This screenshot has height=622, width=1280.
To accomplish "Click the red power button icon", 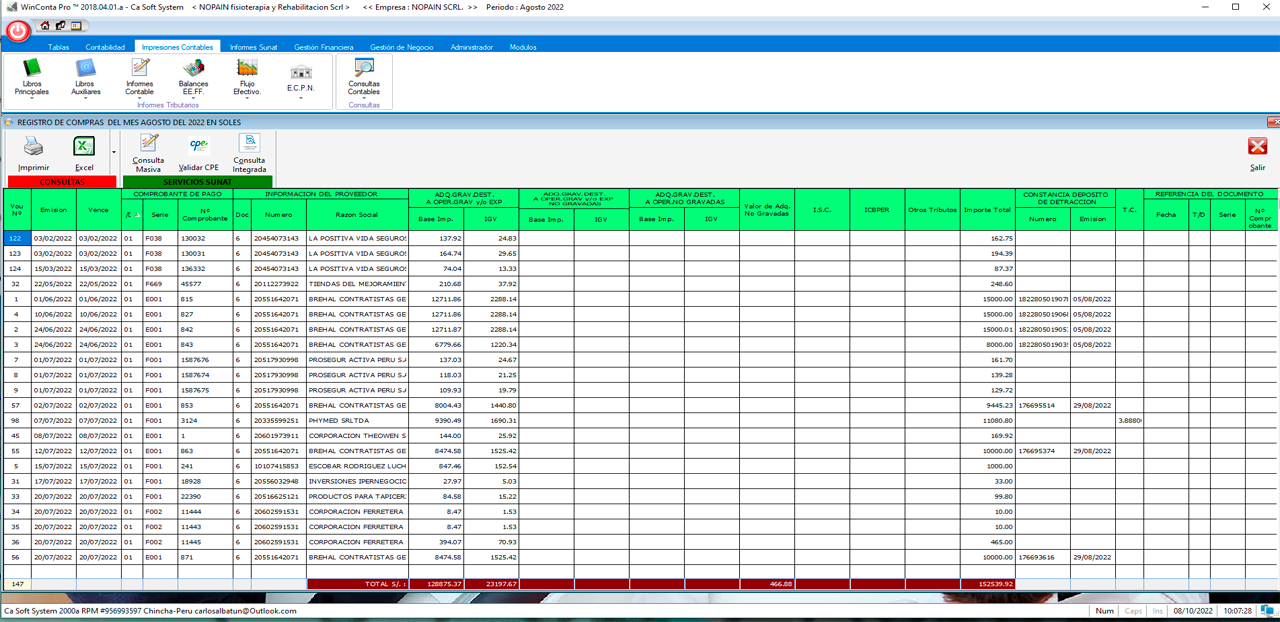I will click(18, 31).
